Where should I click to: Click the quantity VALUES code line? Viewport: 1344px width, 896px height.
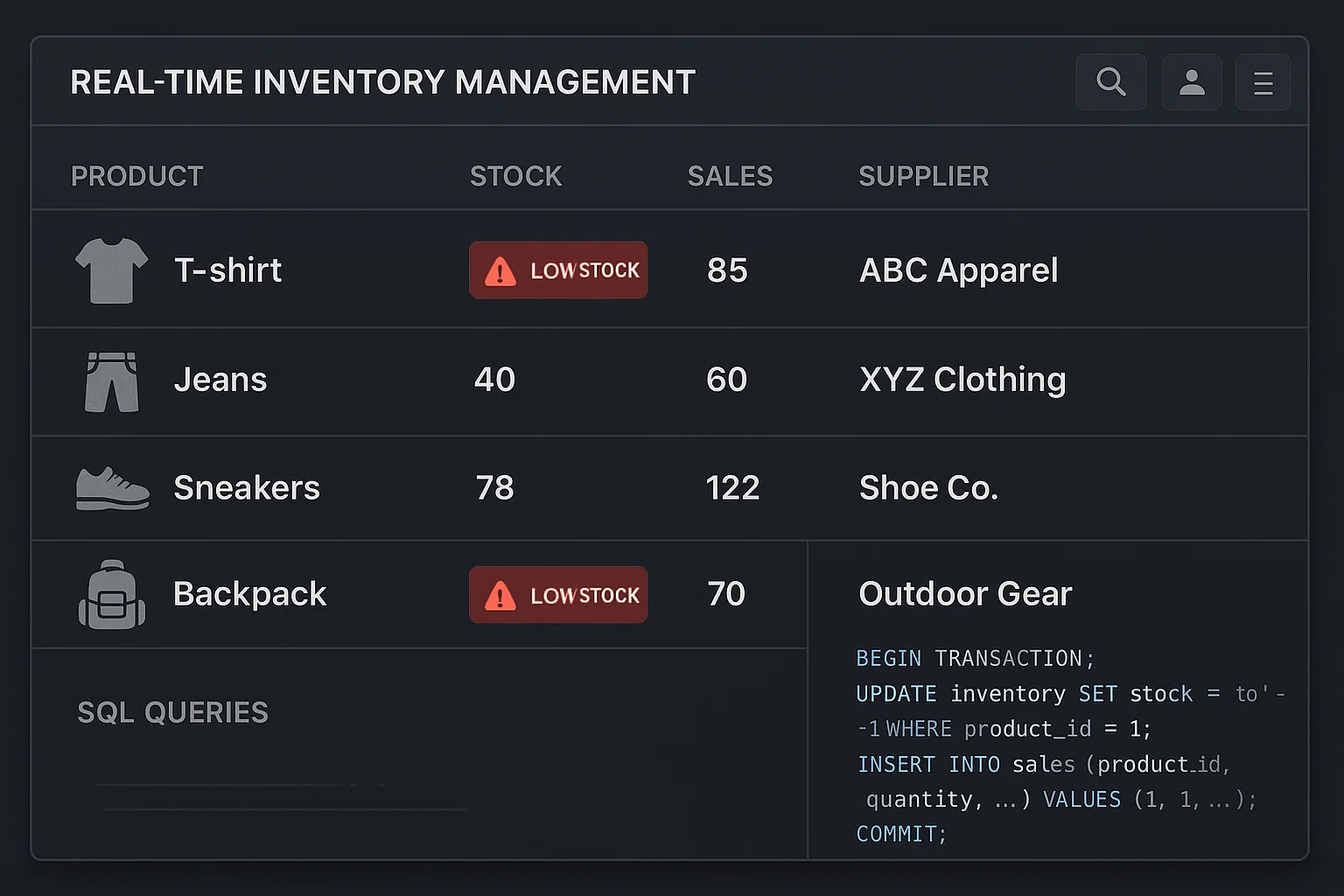1061,800
